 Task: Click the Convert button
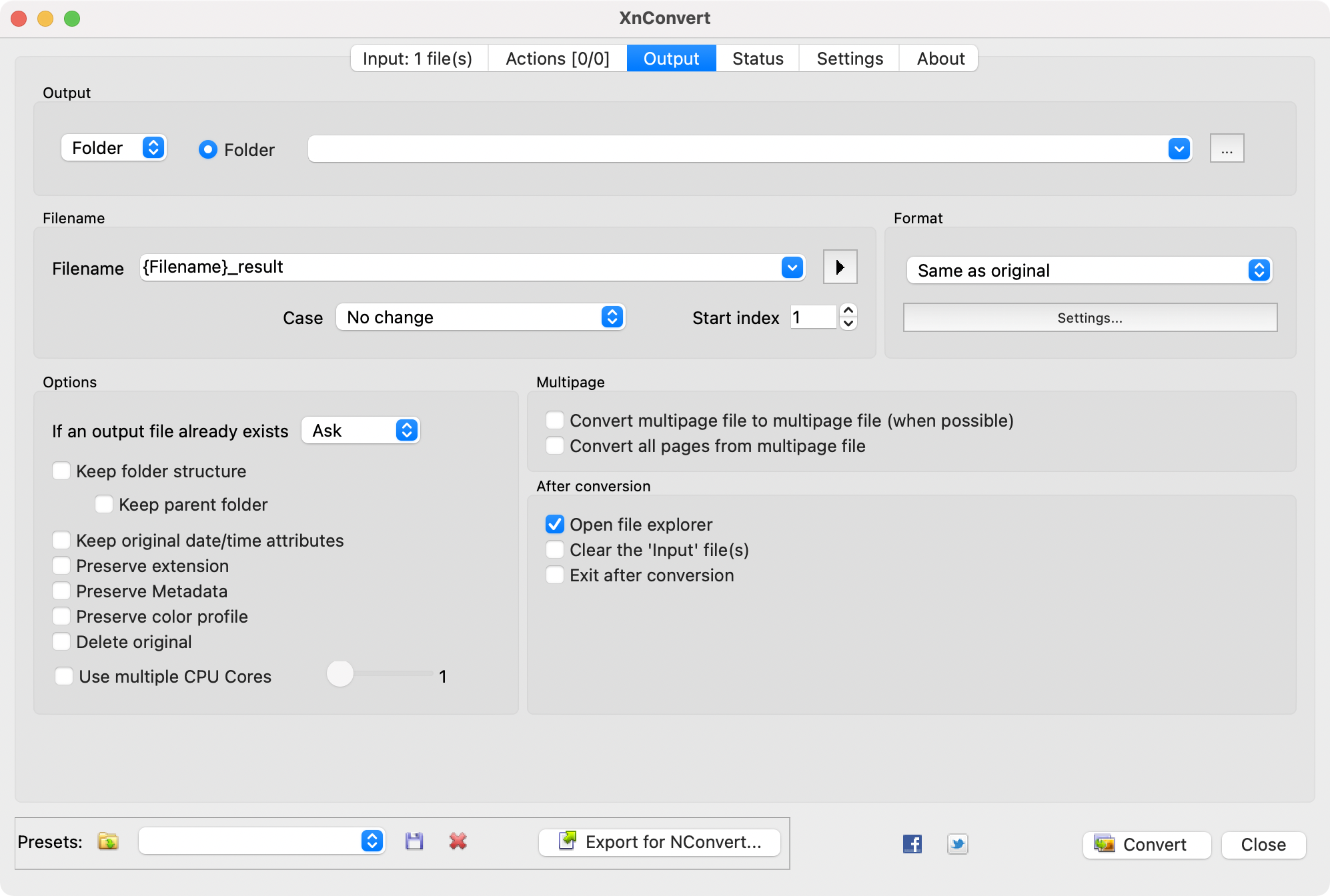1146,845
